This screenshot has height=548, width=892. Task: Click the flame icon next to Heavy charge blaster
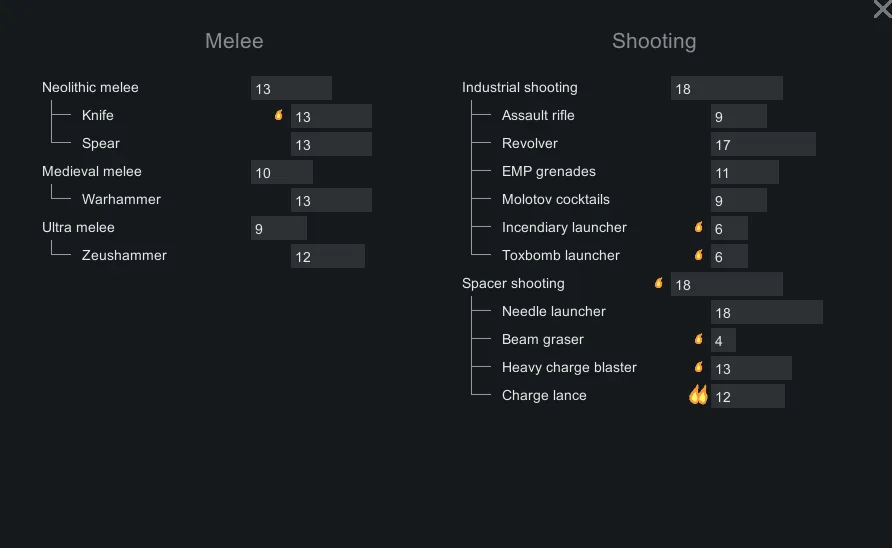pyautogui.click(x=699, y=367)
